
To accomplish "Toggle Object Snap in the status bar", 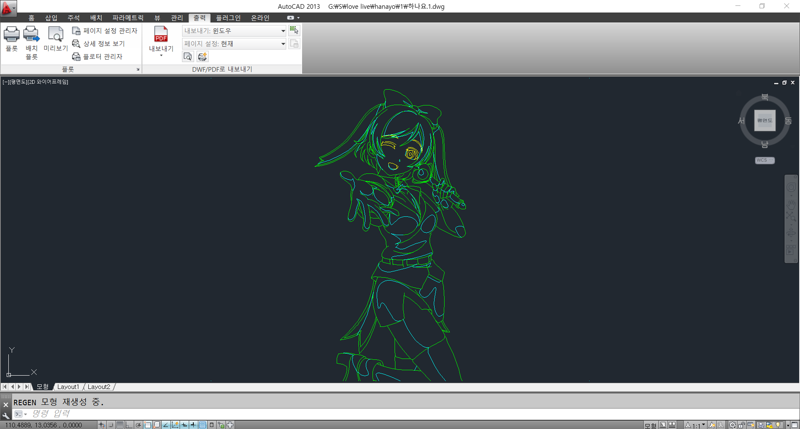I will click(148, 425).
